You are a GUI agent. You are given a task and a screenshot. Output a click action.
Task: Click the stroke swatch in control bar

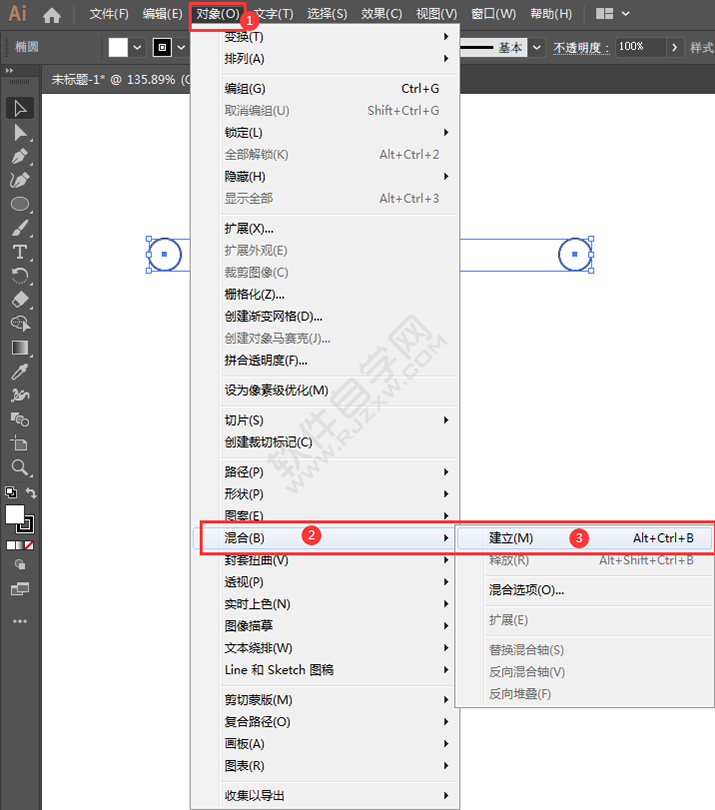point(162,48)
